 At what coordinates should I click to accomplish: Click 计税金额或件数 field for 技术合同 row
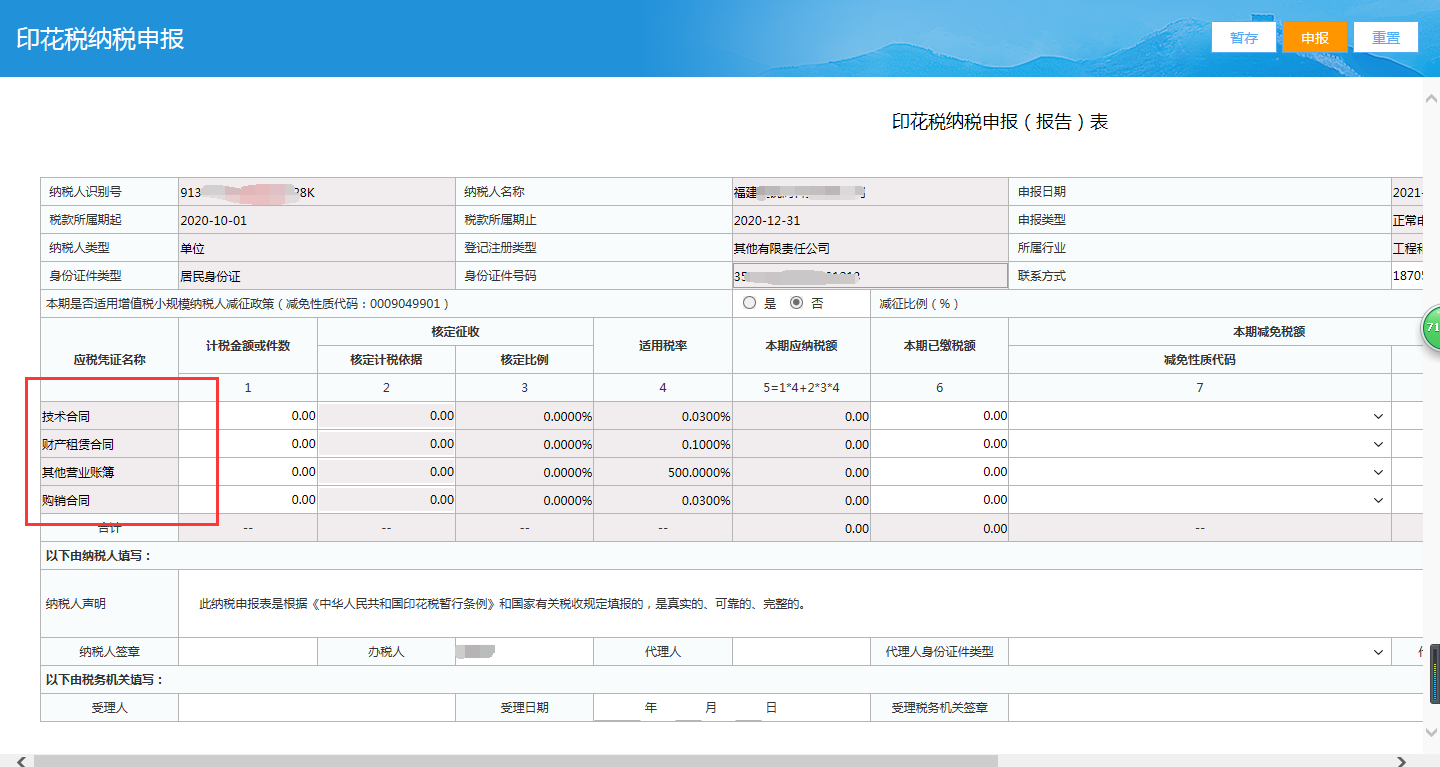[x=248, y=416]
